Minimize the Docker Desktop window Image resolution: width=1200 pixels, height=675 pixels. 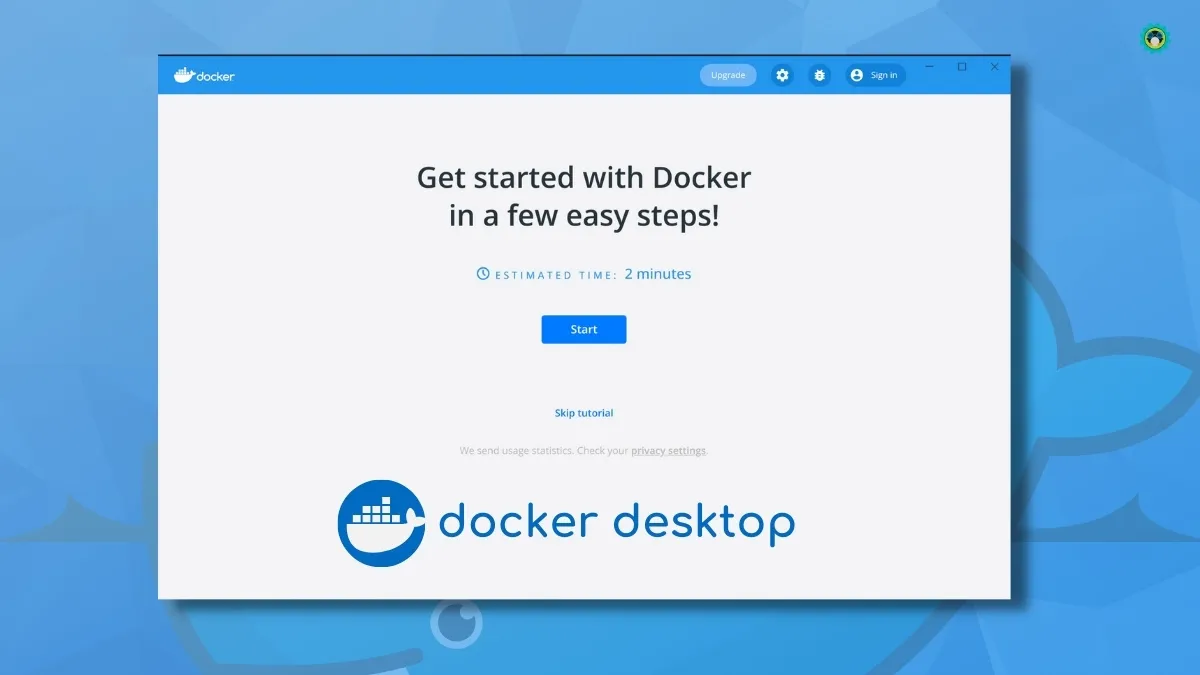pyautogui.click(x=929, y=66)
